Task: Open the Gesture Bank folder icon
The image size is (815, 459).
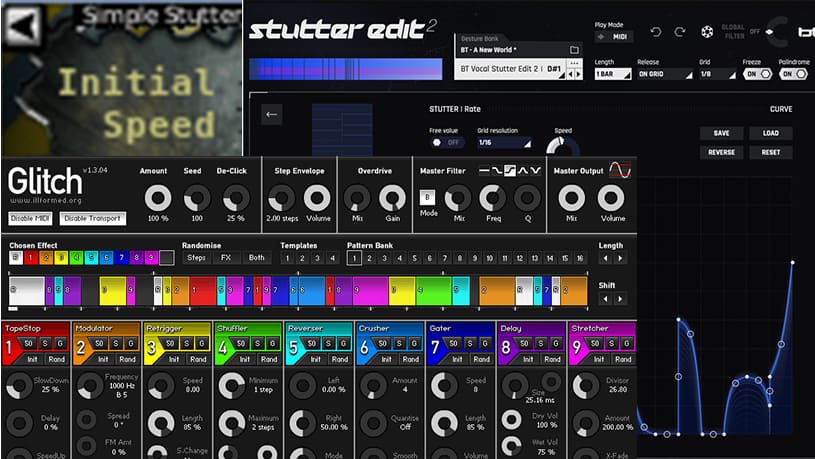Action: [574, 49]
